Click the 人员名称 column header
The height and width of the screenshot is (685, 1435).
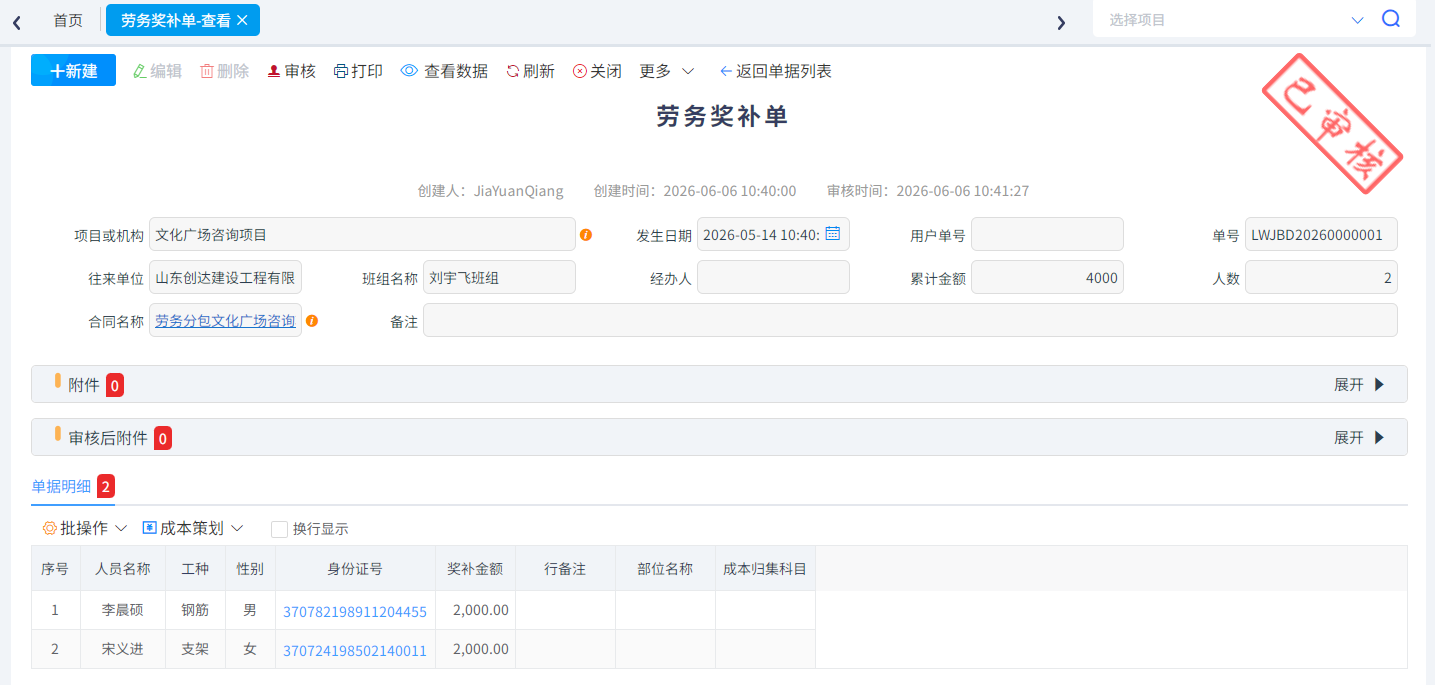(x=123, y=569)
